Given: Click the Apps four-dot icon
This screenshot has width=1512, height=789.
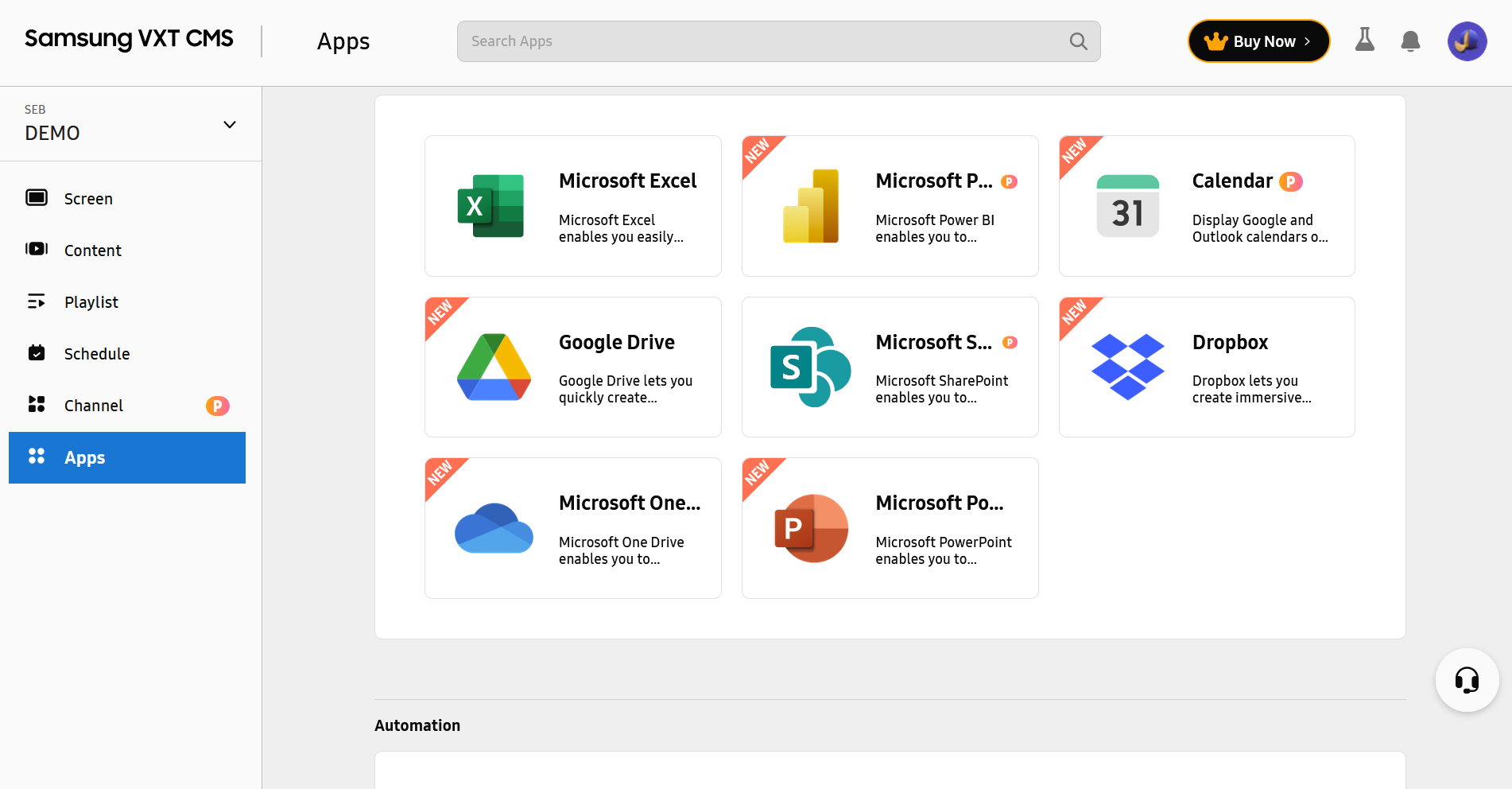Looking at the screenshot, I should (37, 456).
